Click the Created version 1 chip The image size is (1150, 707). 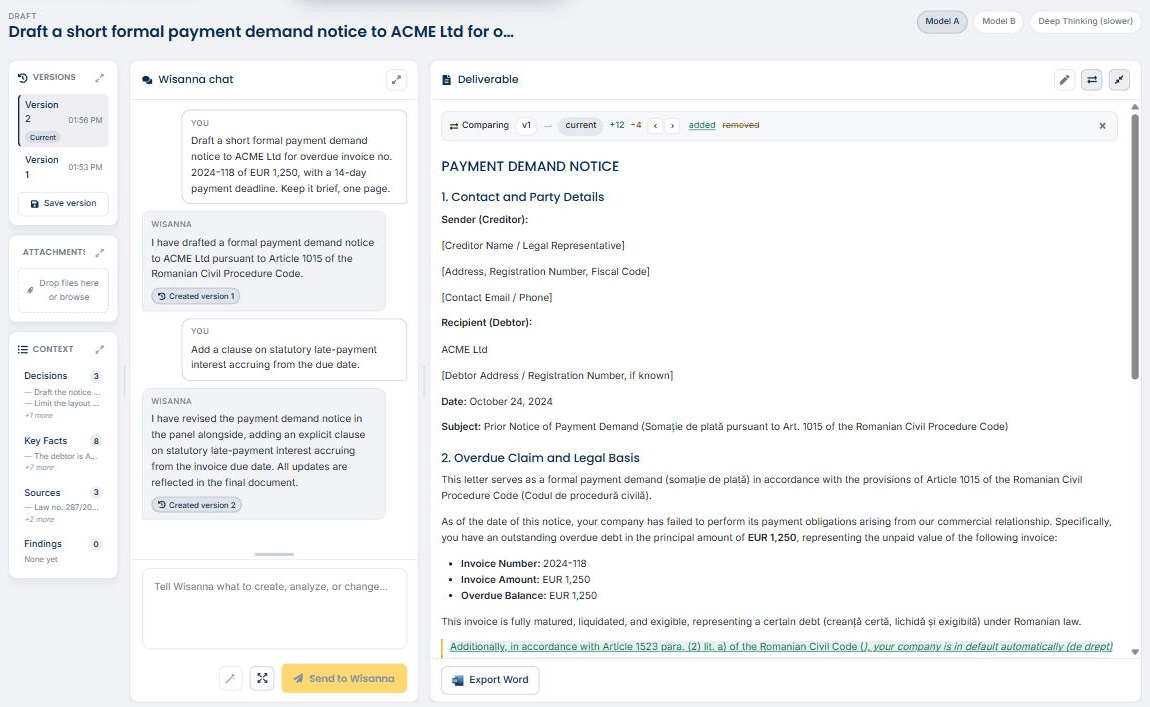(196, 296)
